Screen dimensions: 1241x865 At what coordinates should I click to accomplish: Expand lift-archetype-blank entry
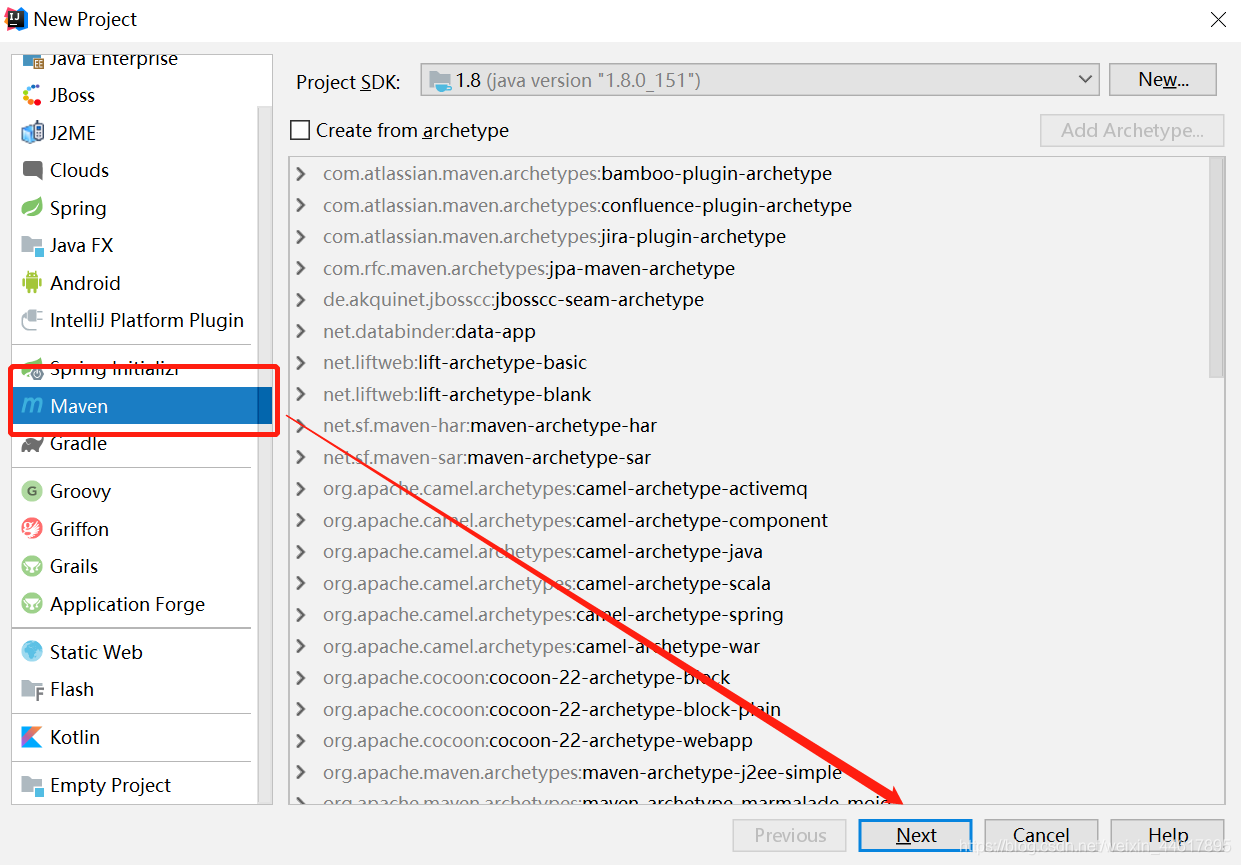coord(301,395)
